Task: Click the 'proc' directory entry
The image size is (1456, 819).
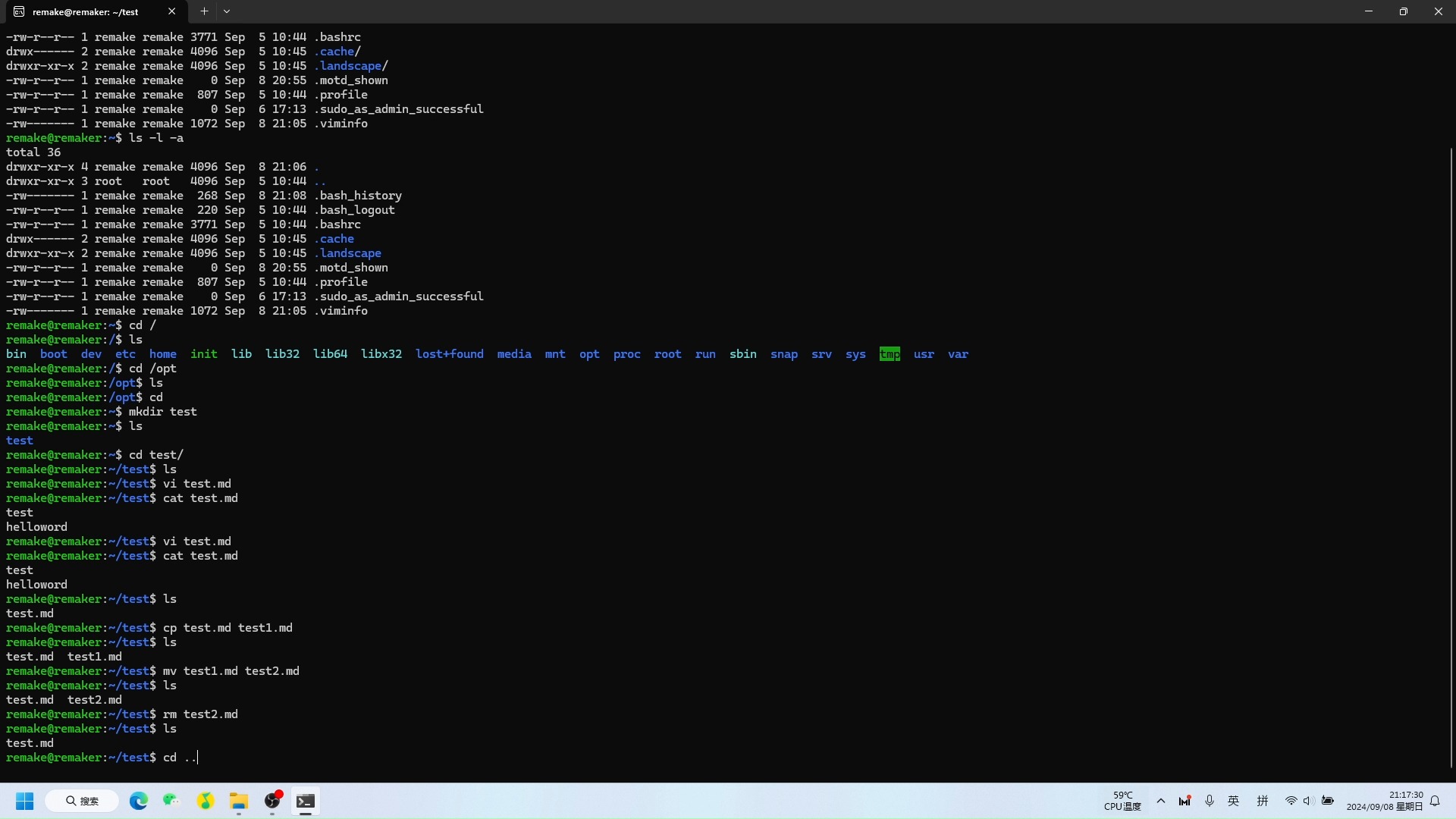Action: click(x=627, y=354)
